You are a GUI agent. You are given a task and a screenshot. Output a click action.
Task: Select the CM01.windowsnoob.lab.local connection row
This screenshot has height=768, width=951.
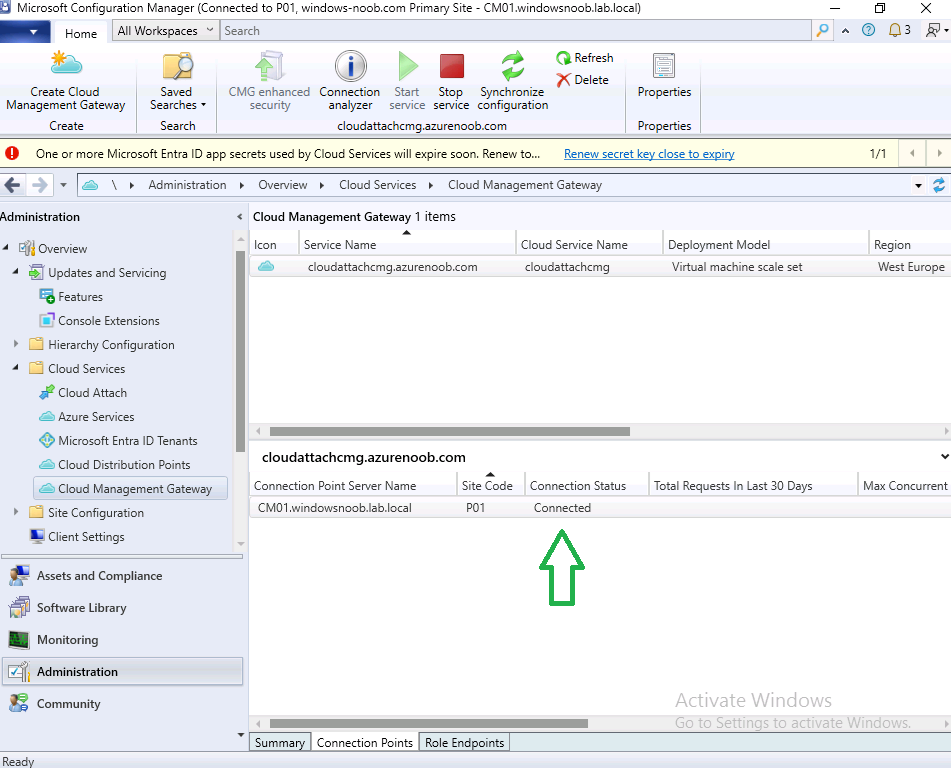600,508
